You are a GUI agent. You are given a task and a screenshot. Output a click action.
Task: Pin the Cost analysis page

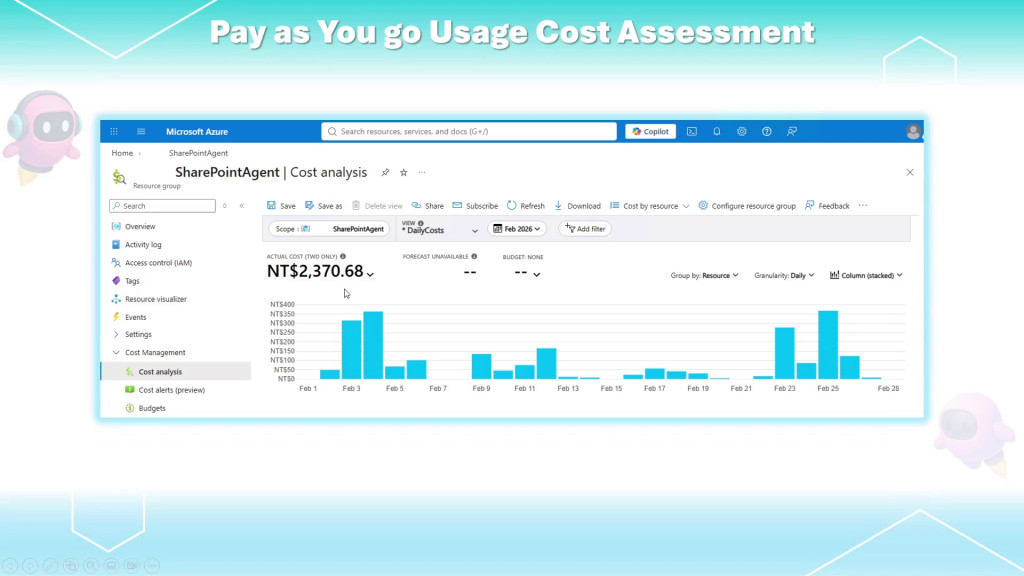385,172
